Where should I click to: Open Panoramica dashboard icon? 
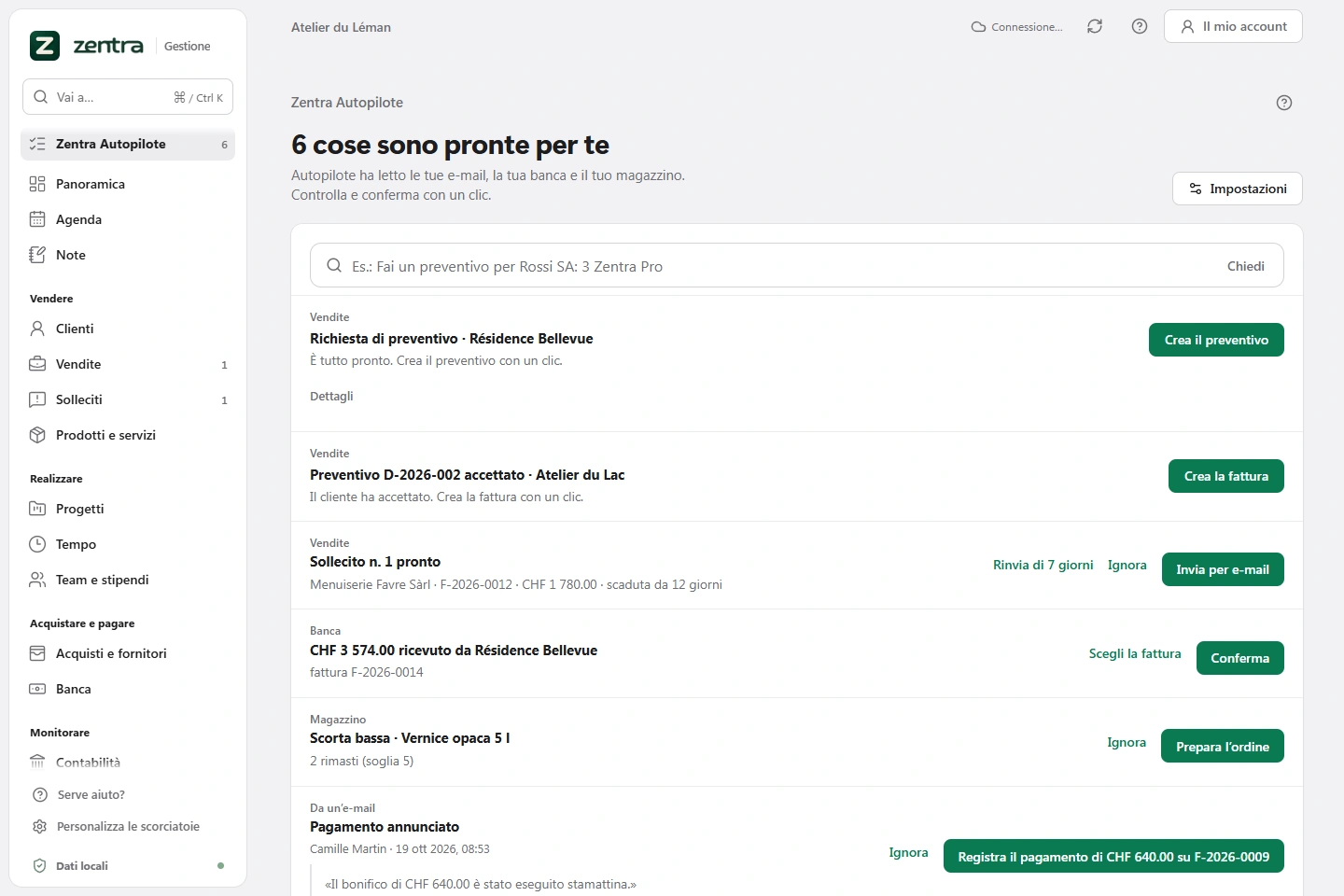coord(37,184)
